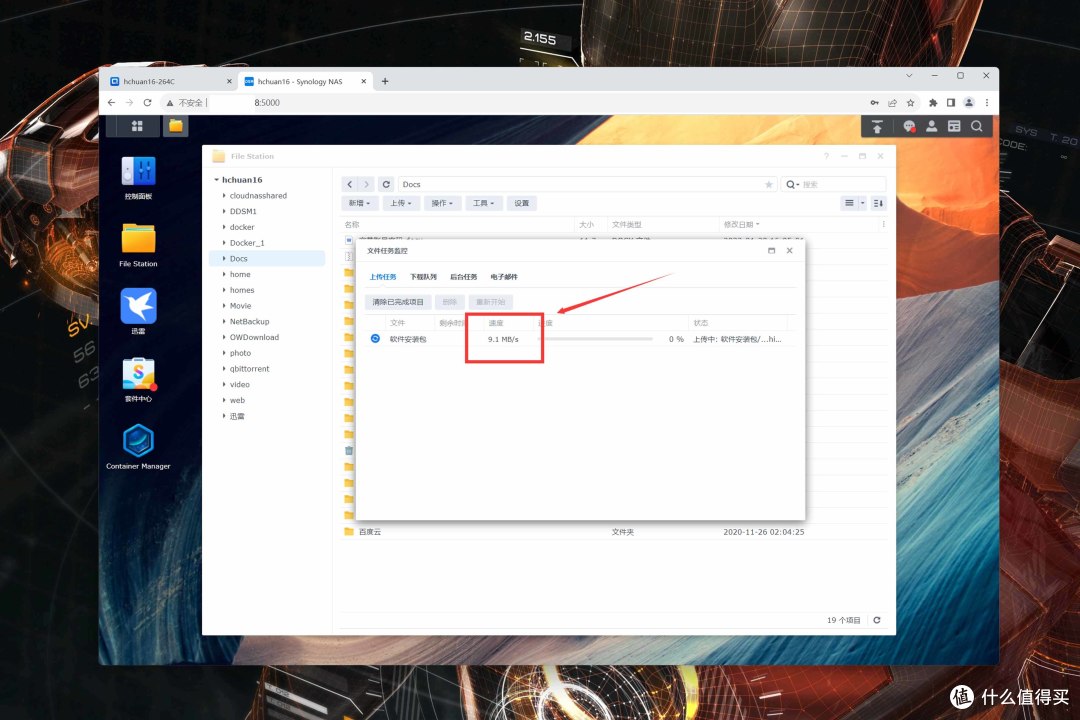
Task: Open the Package Center desktop icon
Action: tap(138, 373)
